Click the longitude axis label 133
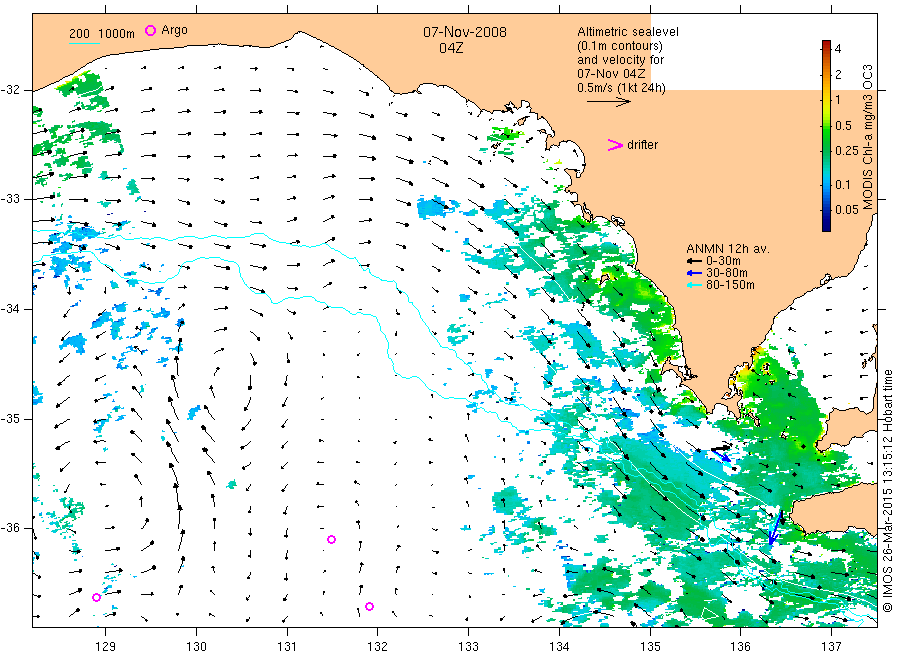Screen dimensions: 900x660 coord(468,647)
